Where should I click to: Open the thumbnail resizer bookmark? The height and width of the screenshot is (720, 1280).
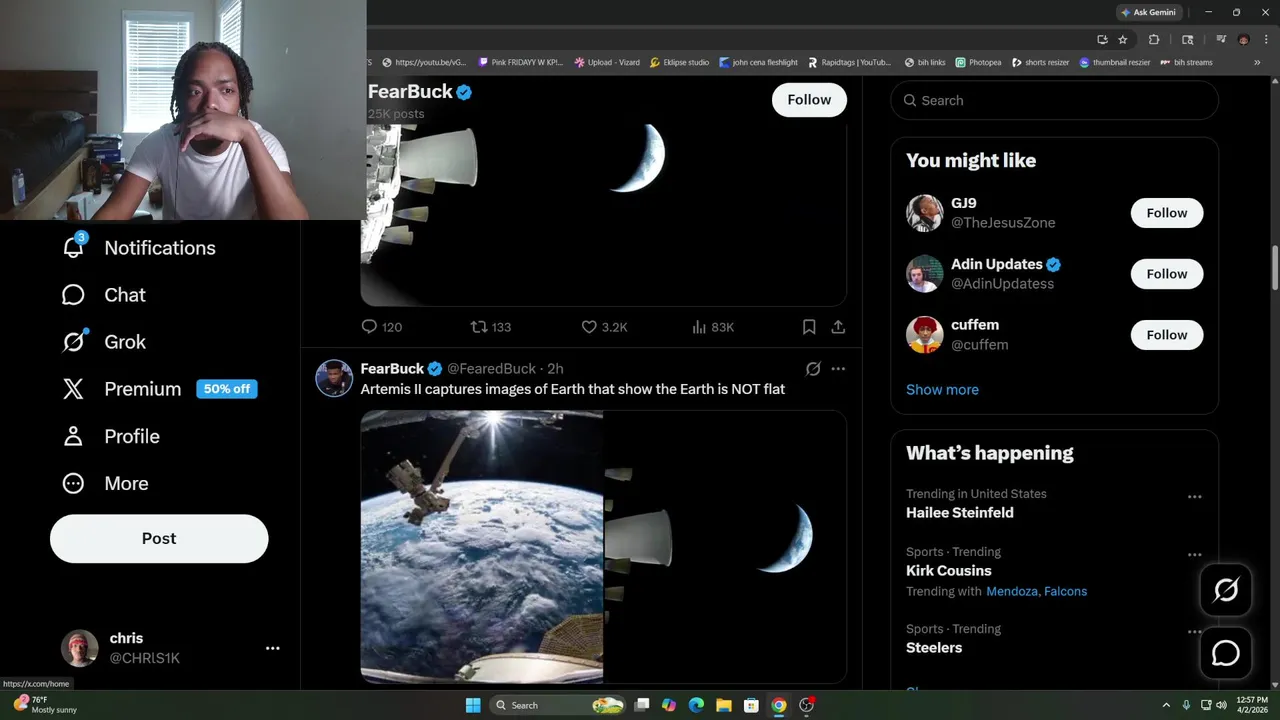pyautogui.click(x=1115, y=62)
